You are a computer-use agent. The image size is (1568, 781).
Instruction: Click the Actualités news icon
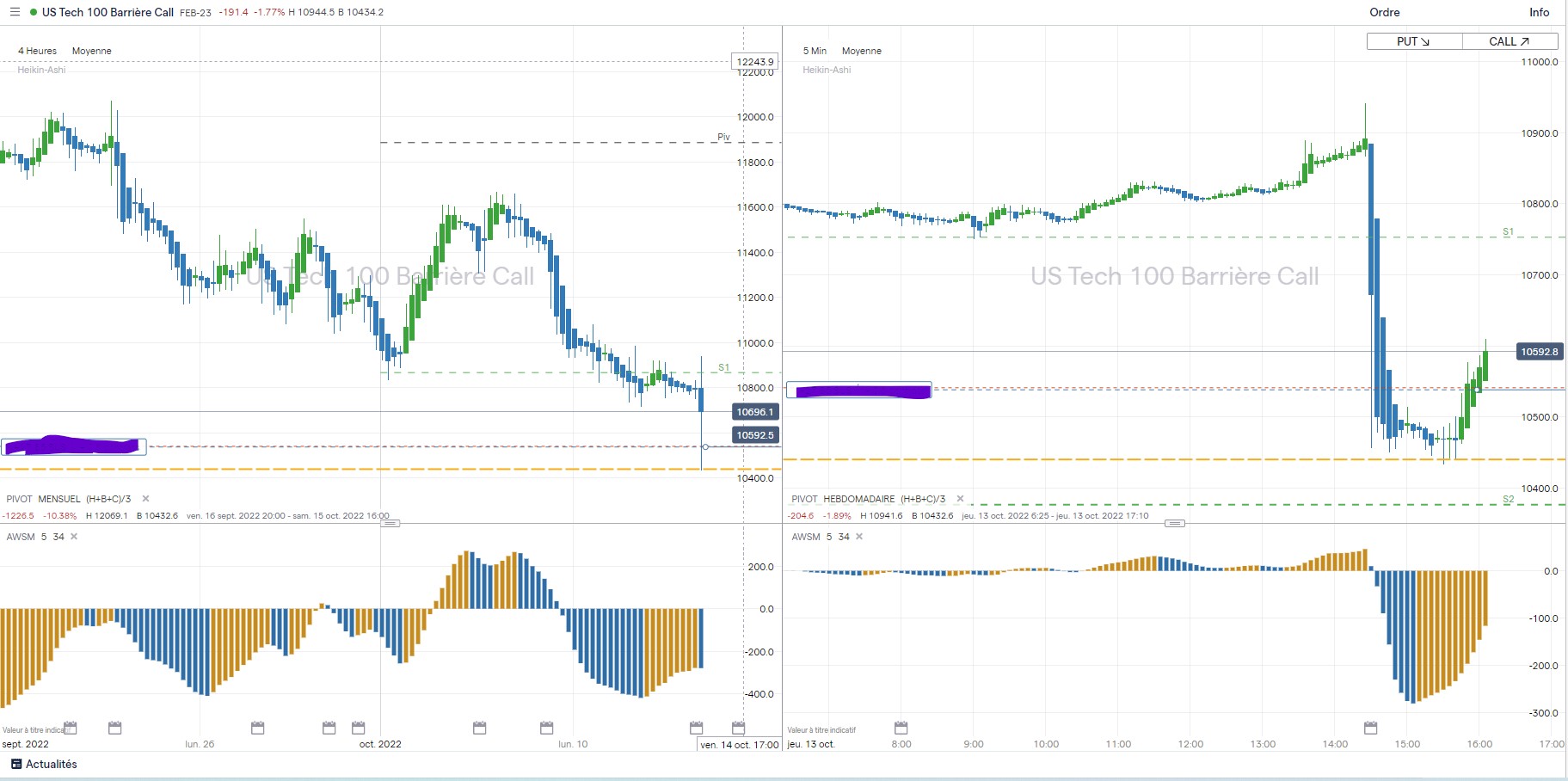click(x=16, y=764)
